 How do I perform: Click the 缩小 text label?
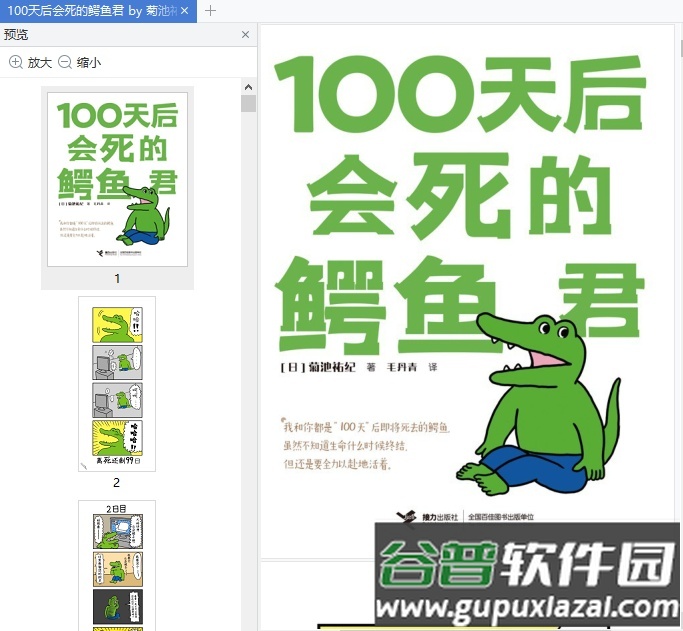pyautogui.click(x=89, y=63)
